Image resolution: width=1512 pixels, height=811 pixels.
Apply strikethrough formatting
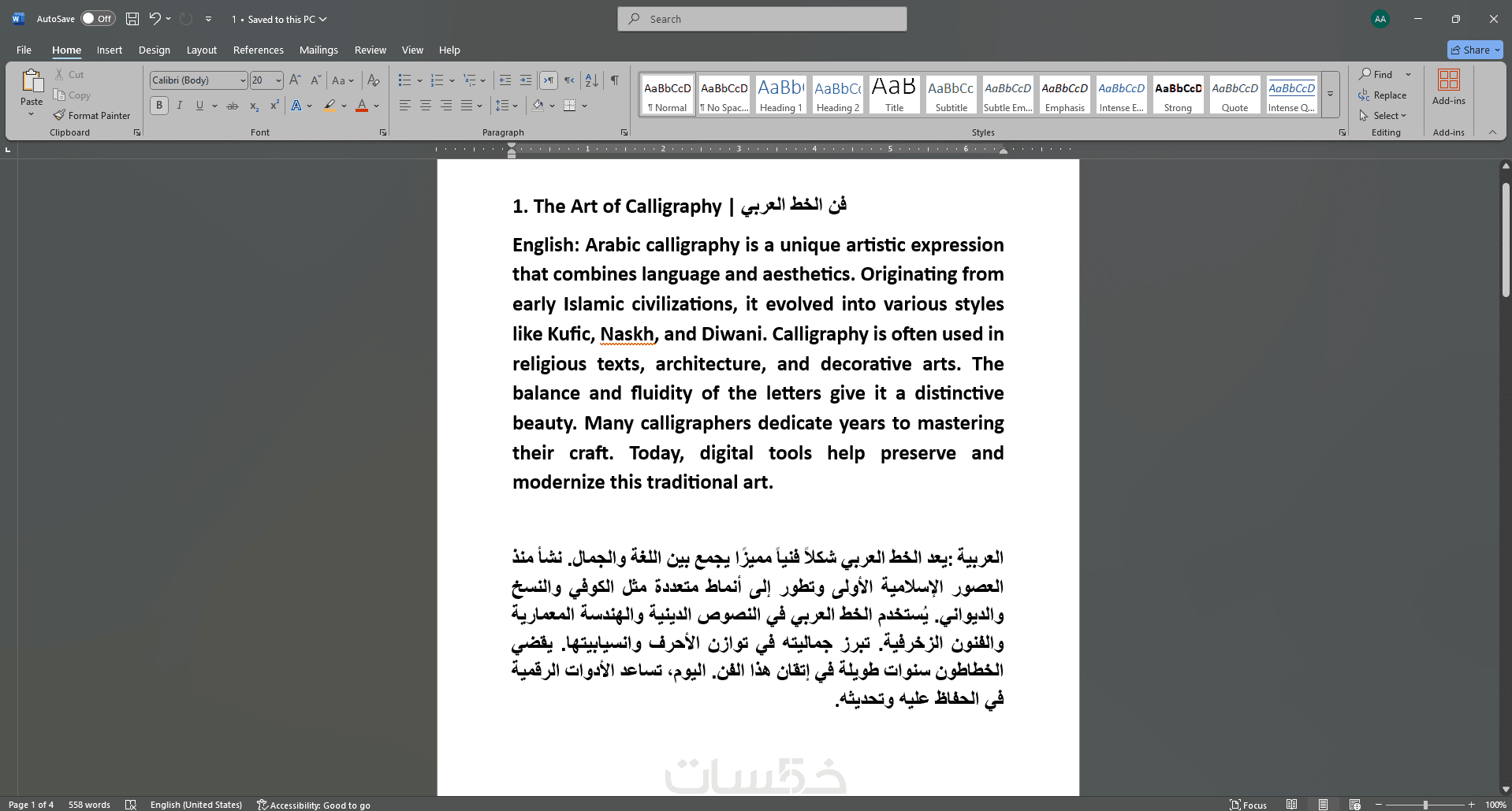point(233,106)
